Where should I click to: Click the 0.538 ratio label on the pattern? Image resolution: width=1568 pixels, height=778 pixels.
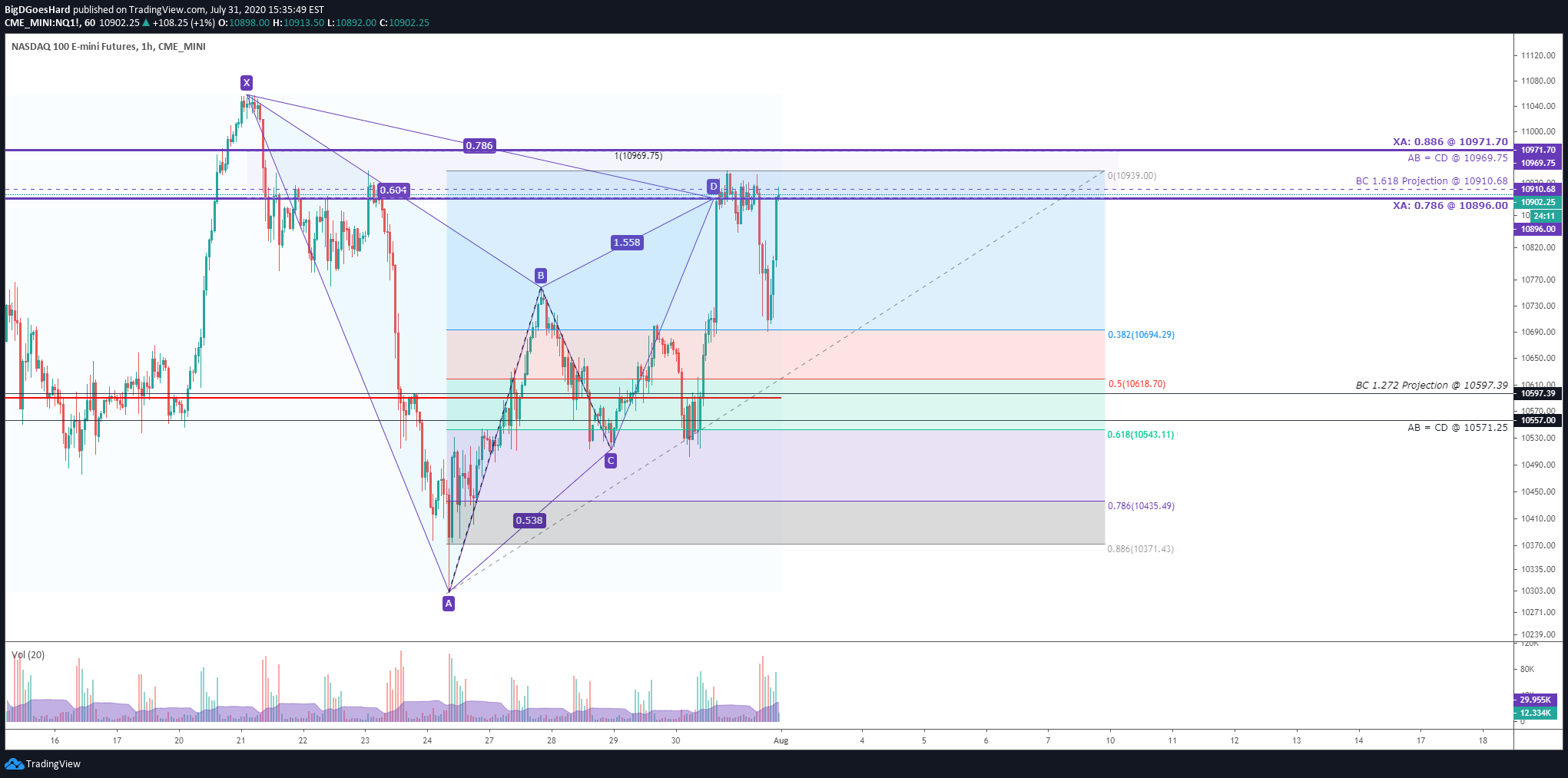529,521
